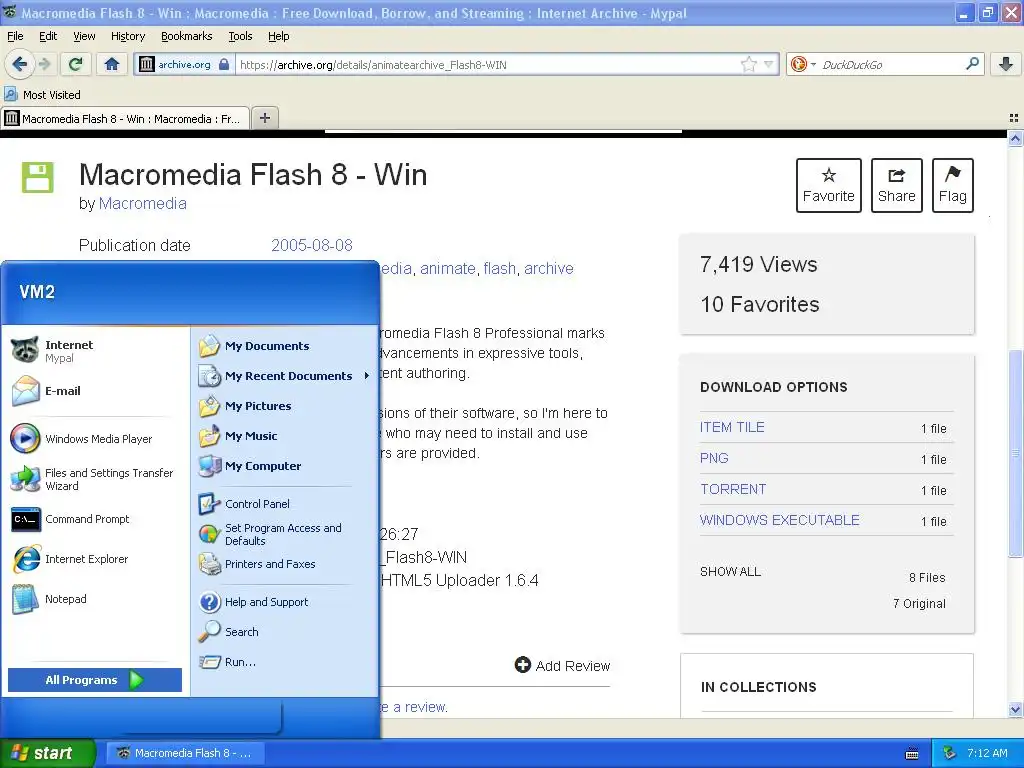Click the page scrollbar down arrow
Screen dimensions: 1024x768
pos(1015,709)
